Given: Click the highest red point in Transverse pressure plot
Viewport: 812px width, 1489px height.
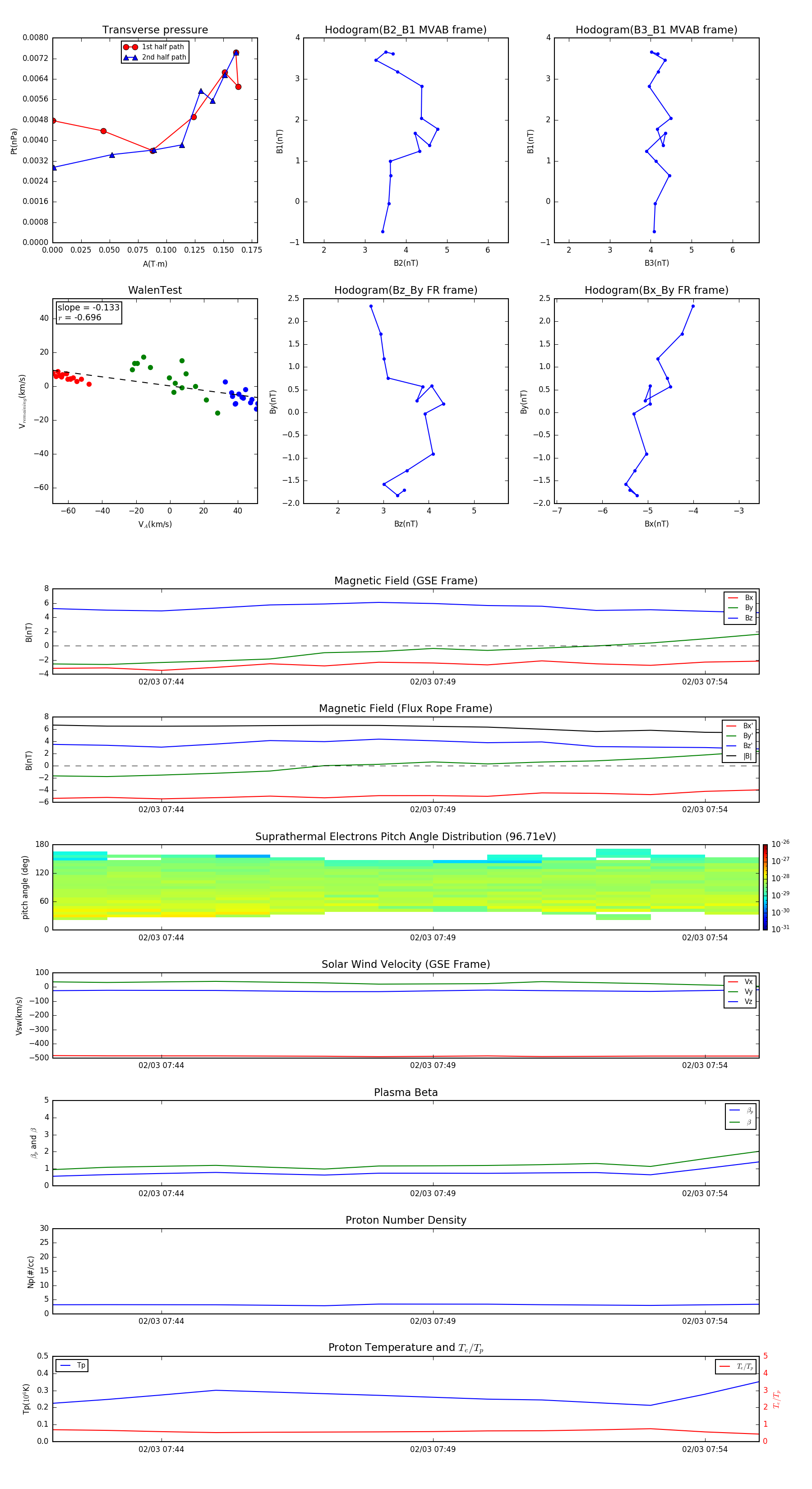Looking at the screenshot, I should [236, 53].
